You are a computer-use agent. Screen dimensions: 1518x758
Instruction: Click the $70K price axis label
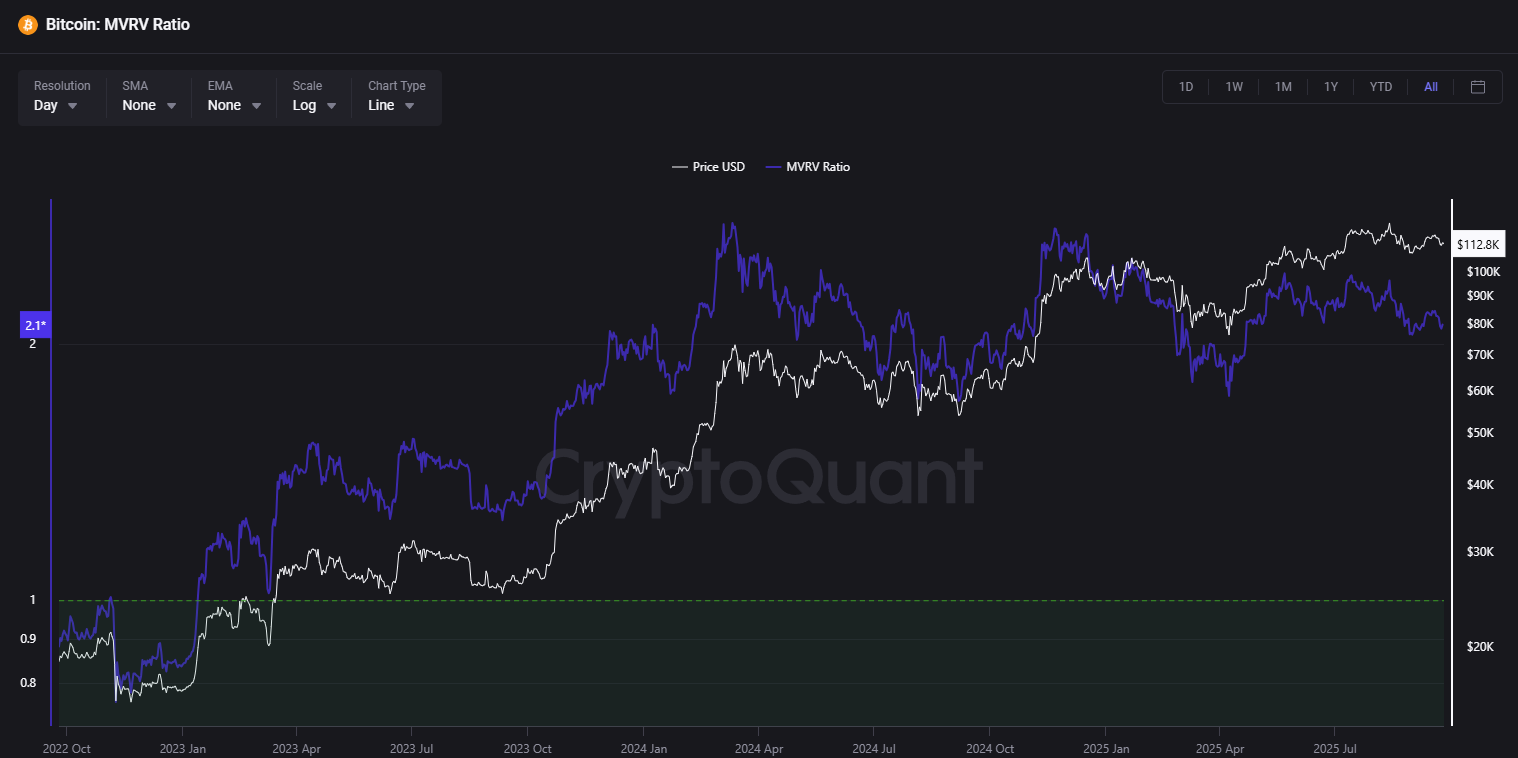(1479, 355)
